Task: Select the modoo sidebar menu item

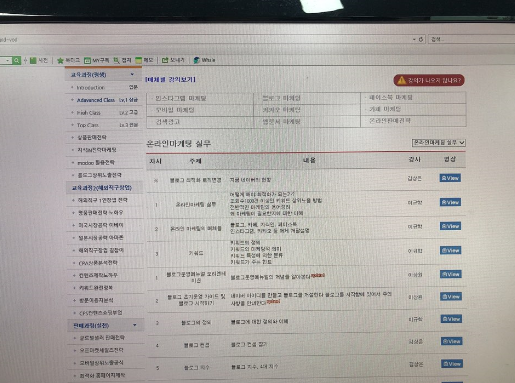Action: [96, 163]
